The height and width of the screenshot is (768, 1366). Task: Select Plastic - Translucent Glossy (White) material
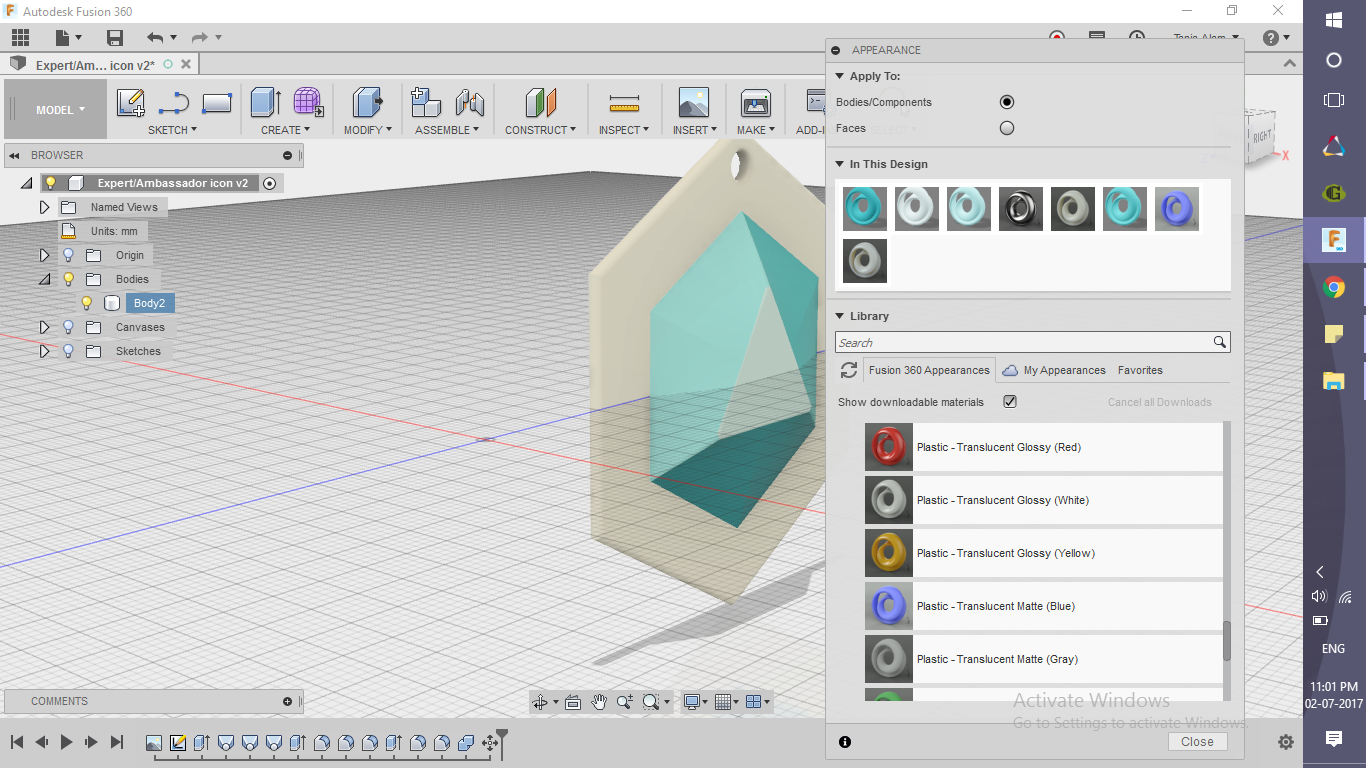[1043, 500]
